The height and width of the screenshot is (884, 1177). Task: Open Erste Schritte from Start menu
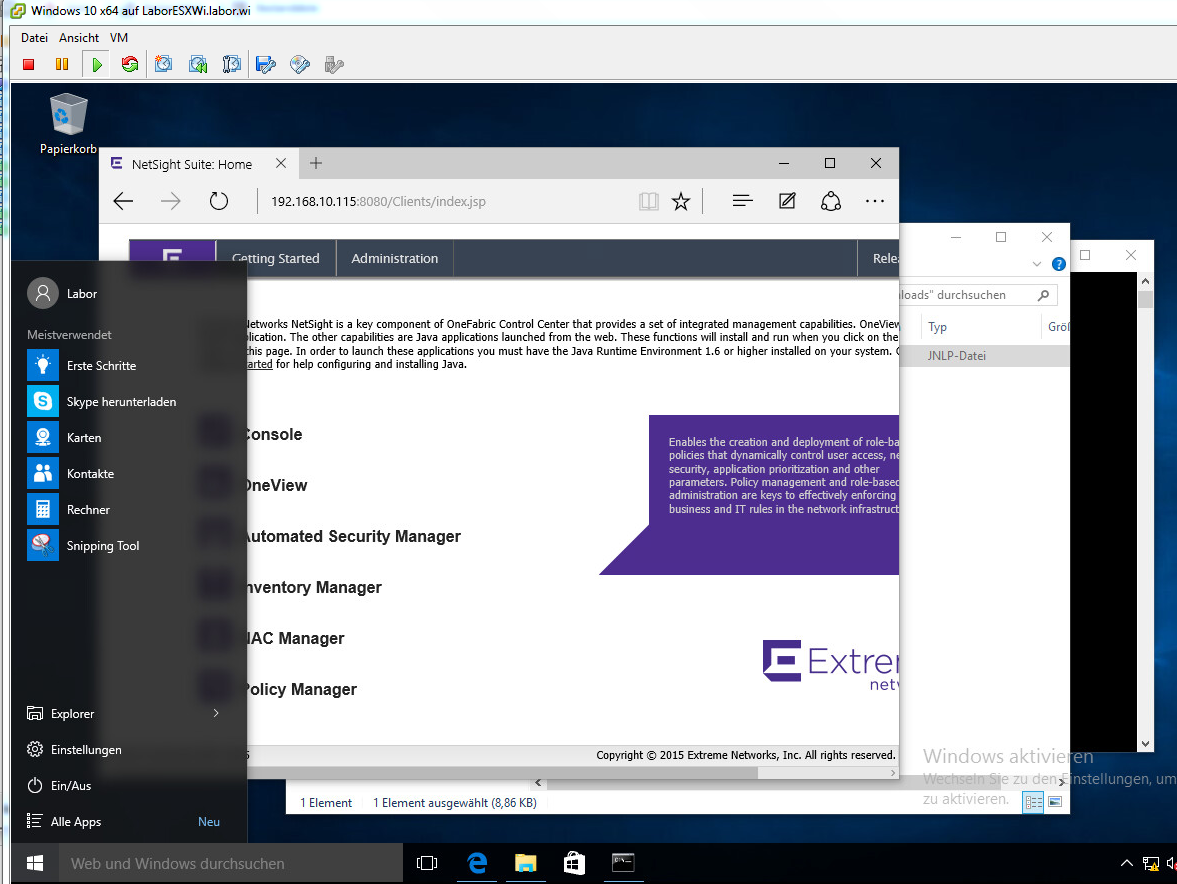(129, 365)
